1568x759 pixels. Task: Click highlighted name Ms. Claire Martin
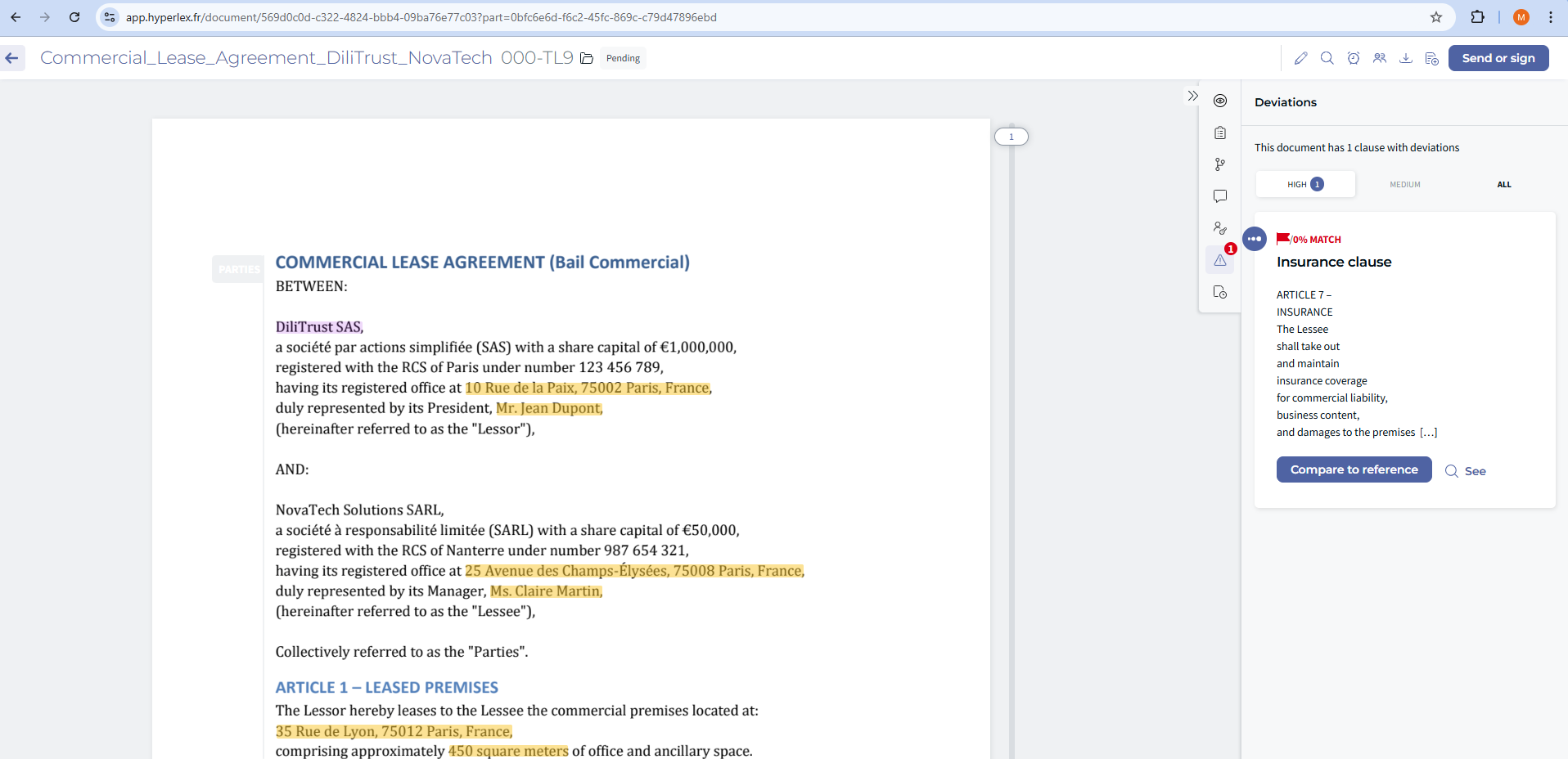pos(547,591)
